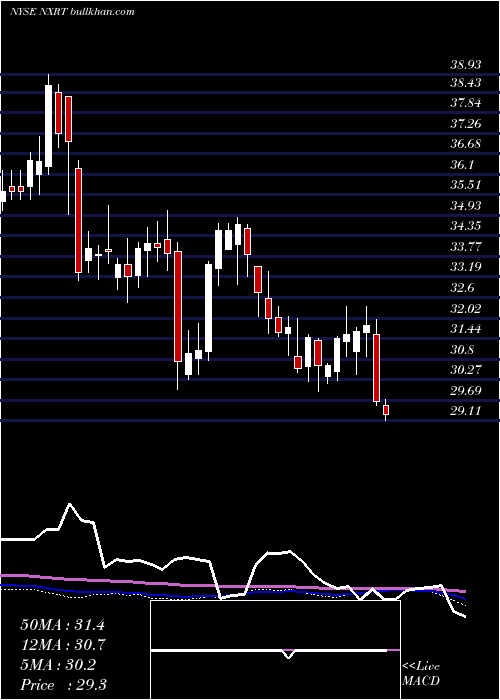The width and height of the screenshot is (500, 700).
Task: Click the 34.93 price level label
Action: click(466, 206)
